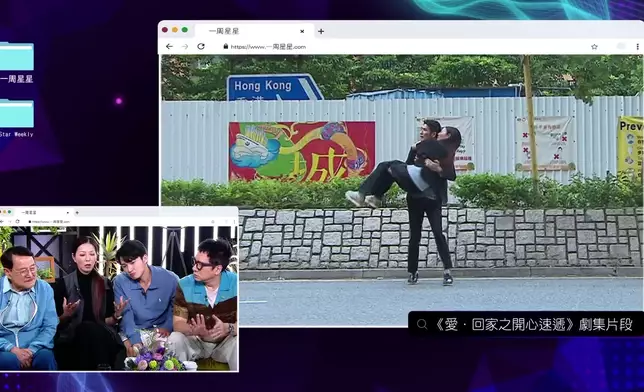Select the 一周星星 tab in large window
The height and width of the screenshot is (392, 644).
255,31
